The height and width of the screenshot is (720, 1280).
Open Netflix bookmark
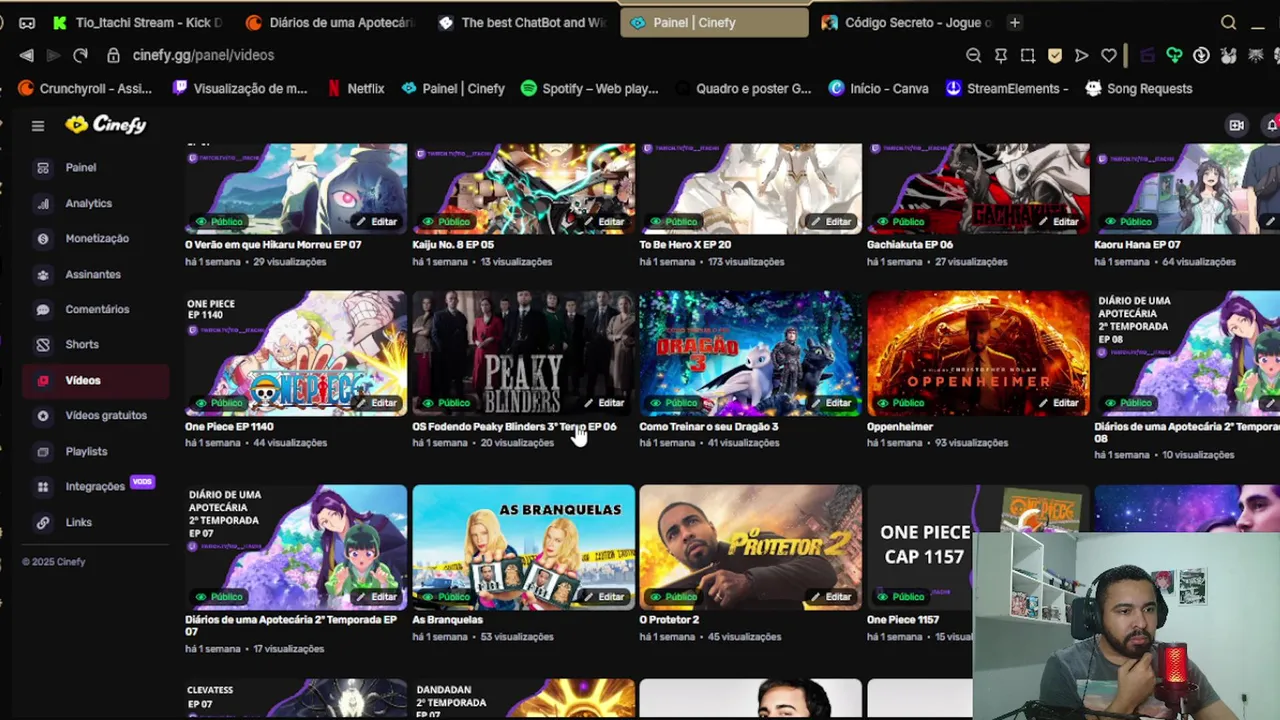tap(357, 89)
